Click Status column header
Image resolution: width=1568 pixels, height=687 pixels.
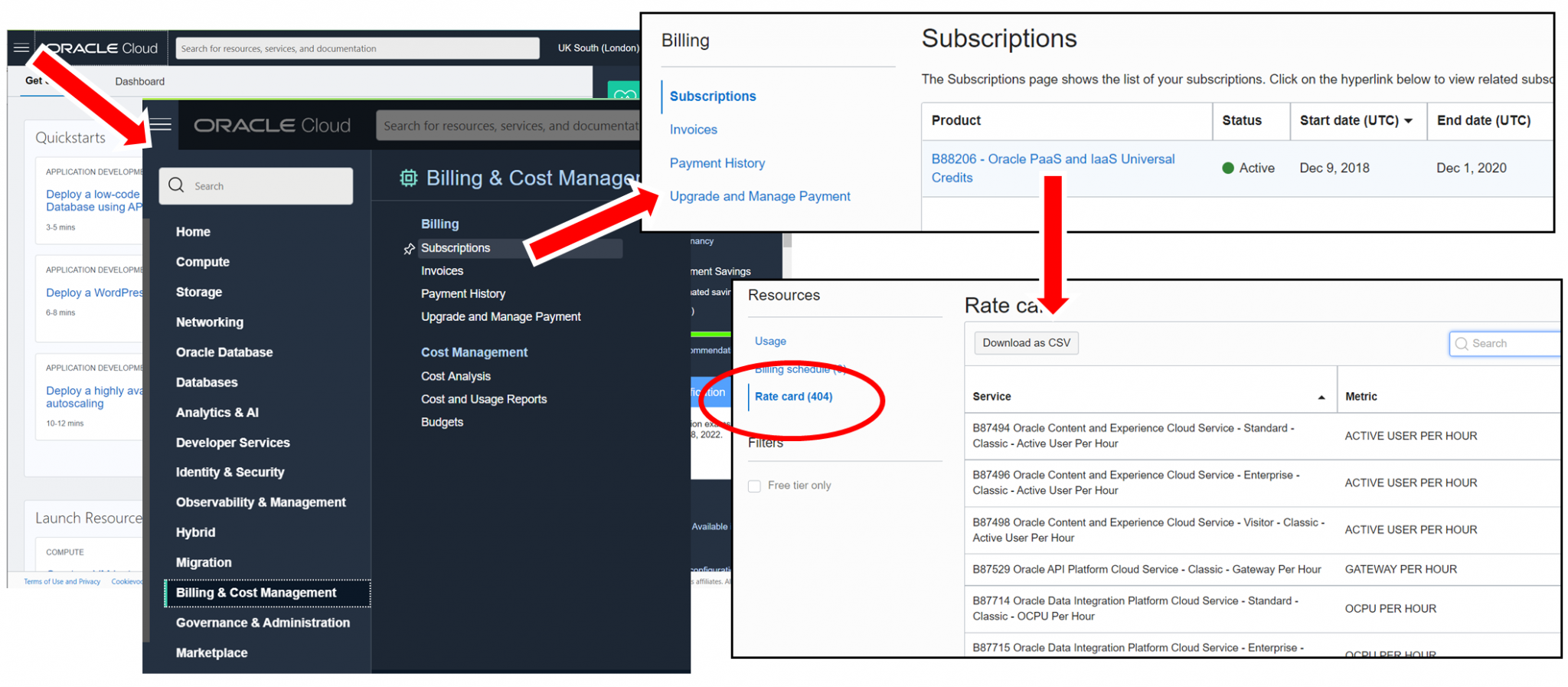tap(1242, 120)
